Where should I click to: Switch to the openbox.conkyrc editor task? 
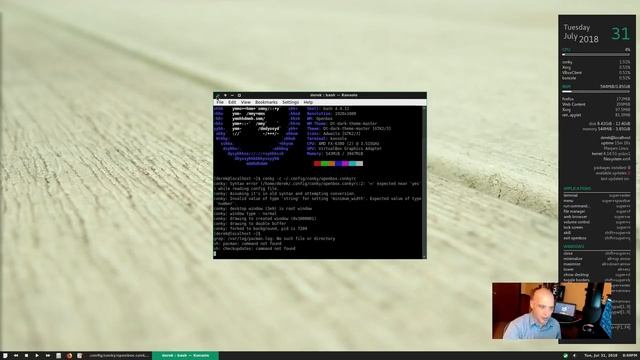click(x=119, y=356)
